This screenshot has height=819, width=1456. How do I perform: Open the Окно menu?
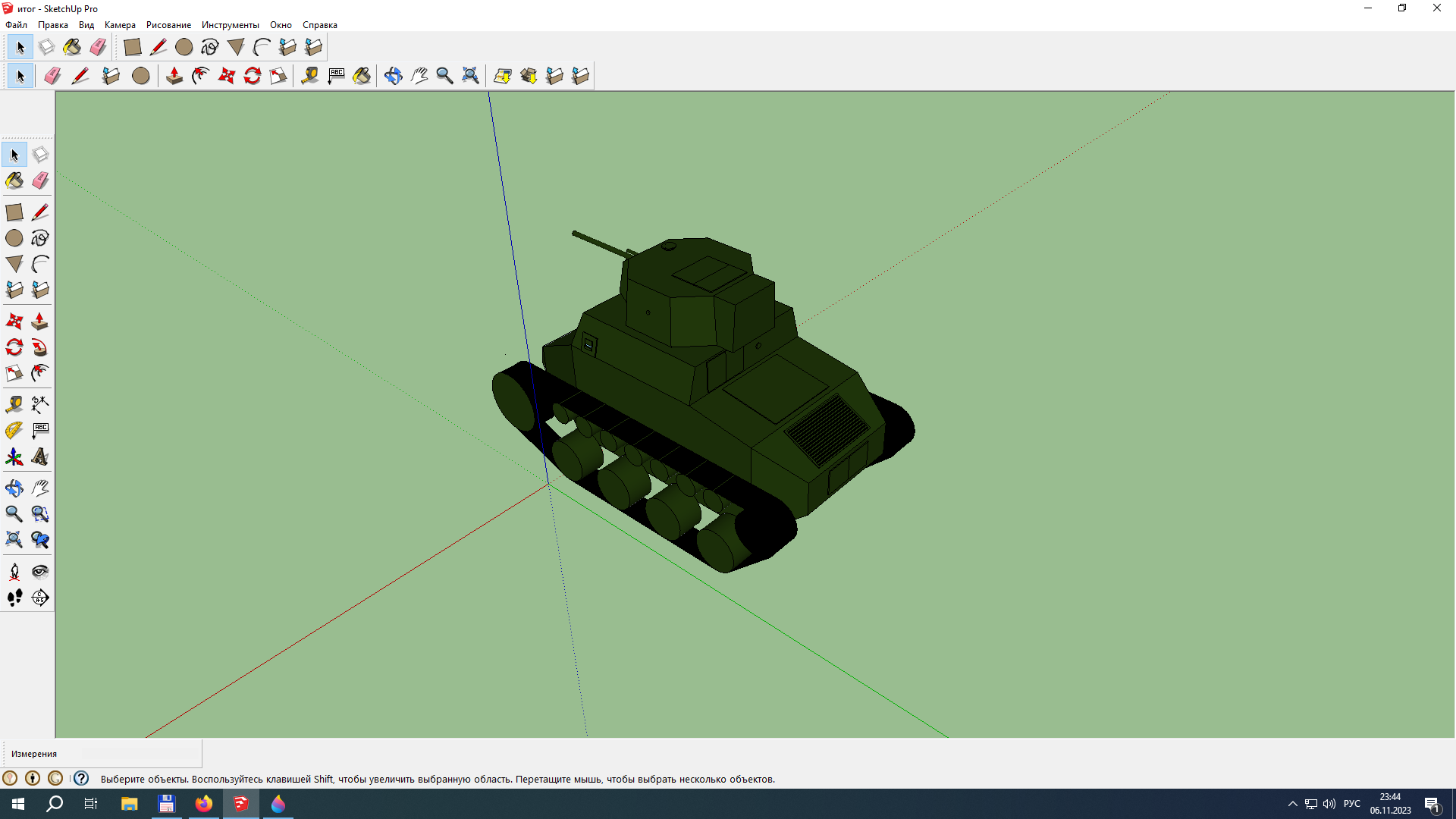tap(281, 25)
